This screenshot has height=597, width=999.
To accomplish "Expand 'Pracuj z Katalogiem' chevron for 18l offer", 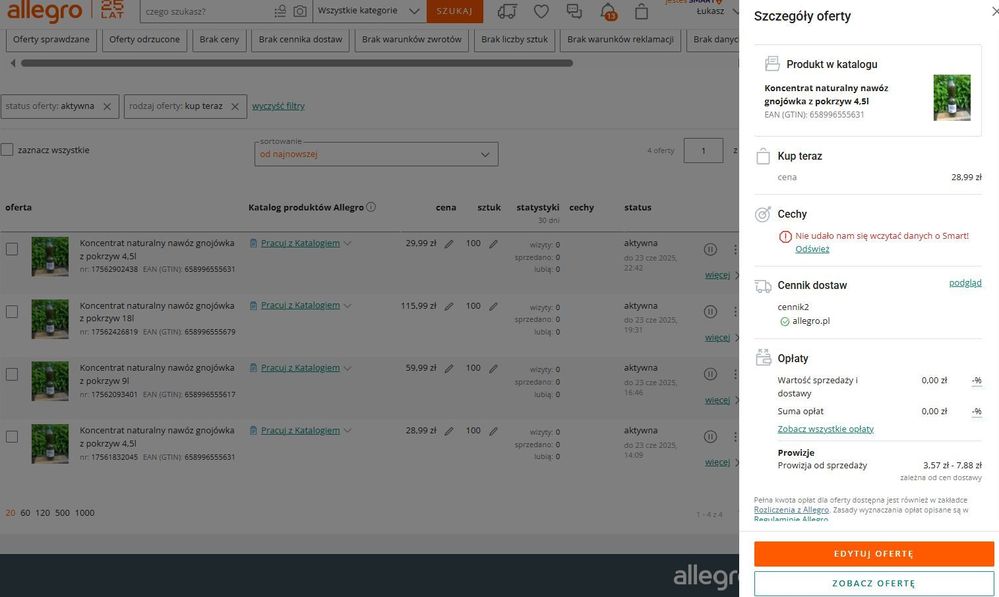I will [x=348, y=306].
